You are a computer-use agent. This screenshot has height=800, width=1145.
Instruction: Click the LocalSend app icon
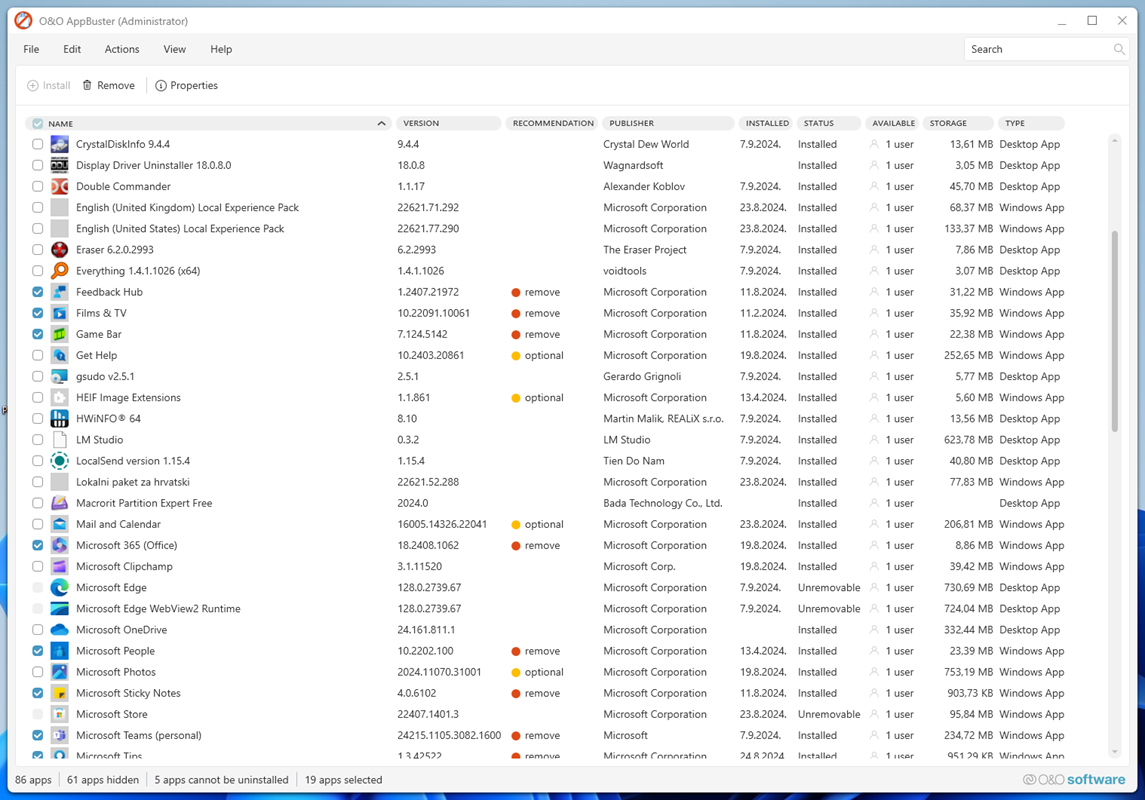point(59,461)
